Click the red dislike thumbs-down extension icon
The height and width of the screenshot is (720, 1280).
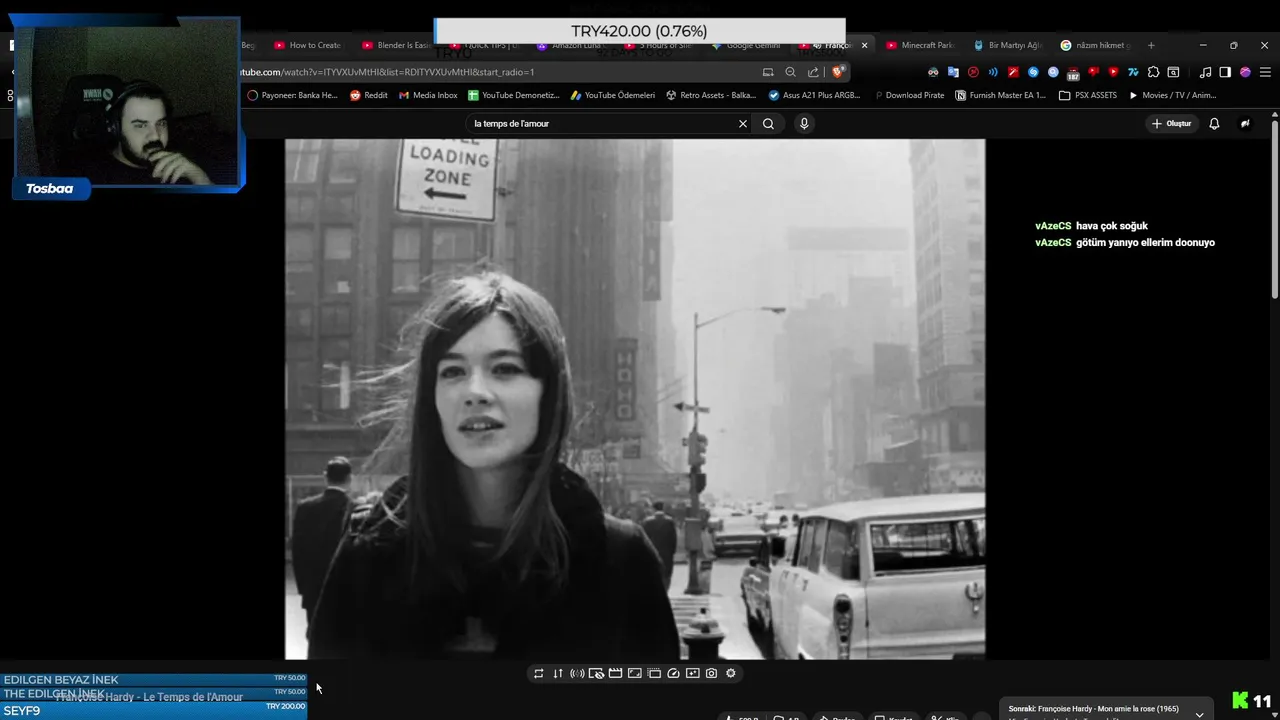click(1093, 72)
